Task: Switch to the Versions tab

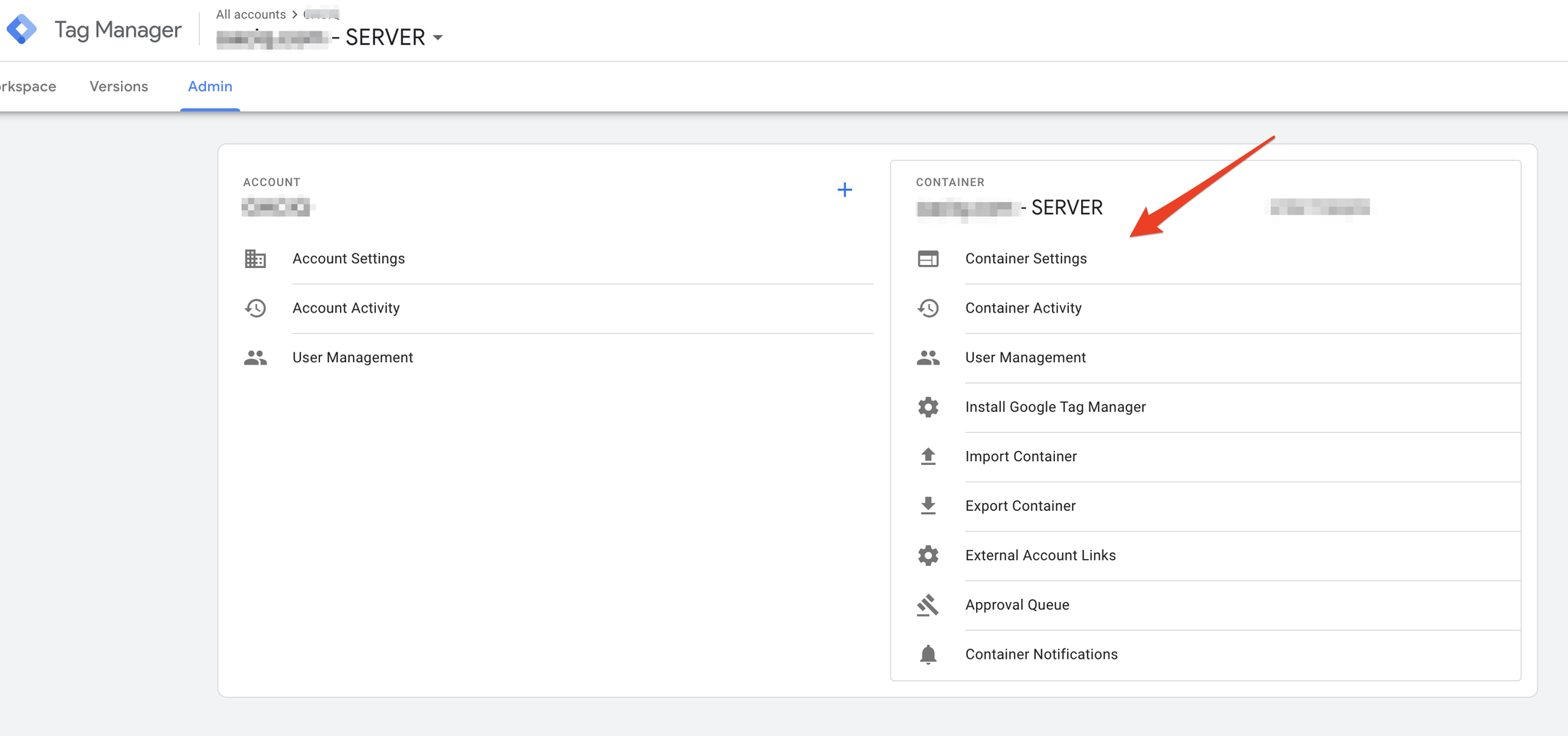Action: (119, 87)
